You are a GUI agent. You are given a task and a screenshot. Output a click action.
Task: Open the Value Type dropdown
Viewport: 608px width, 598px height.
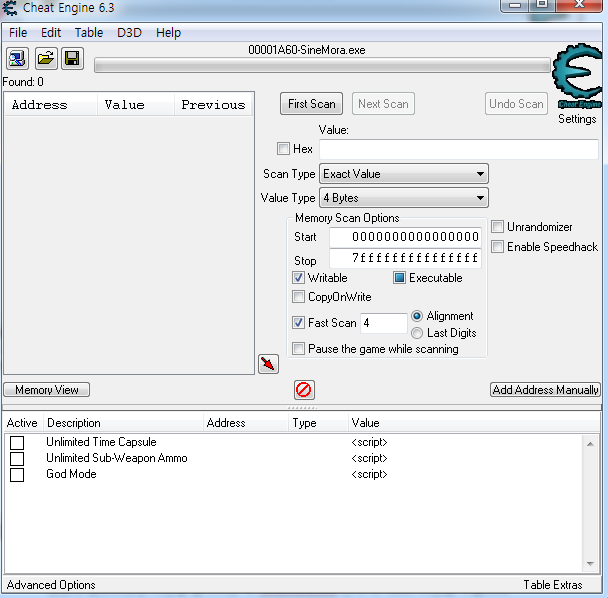404,198
